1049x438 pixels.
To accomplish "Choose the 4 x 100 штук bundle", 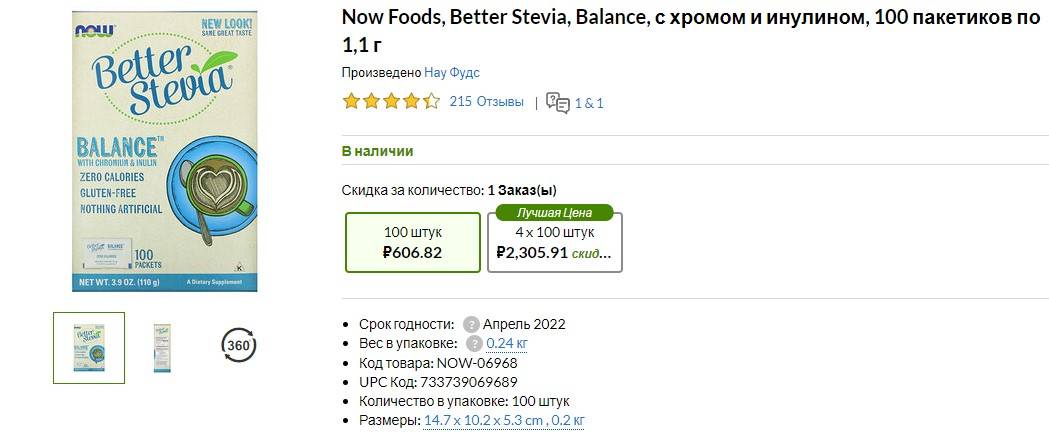I will (554, 243).
